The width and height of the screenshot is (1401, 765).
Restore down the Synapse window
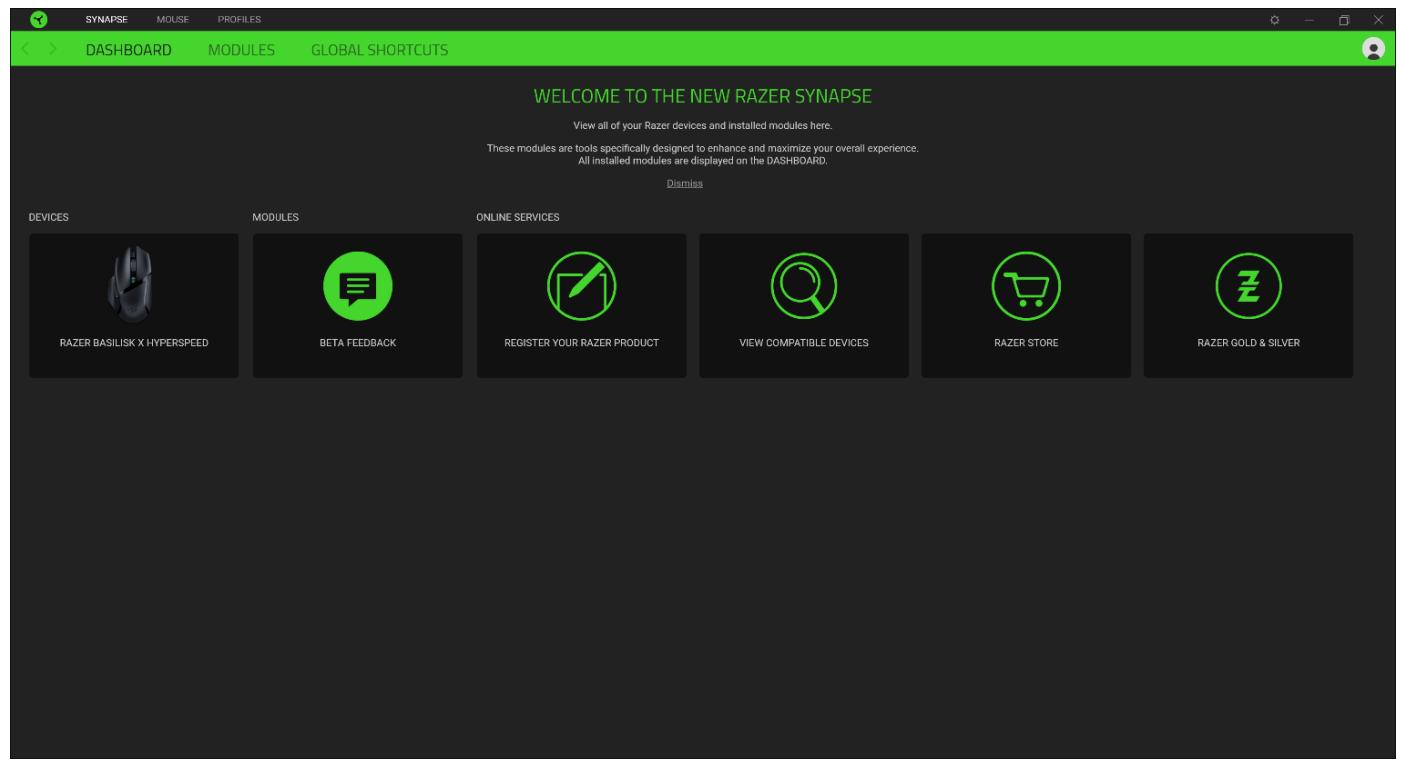coord(1344,20)
